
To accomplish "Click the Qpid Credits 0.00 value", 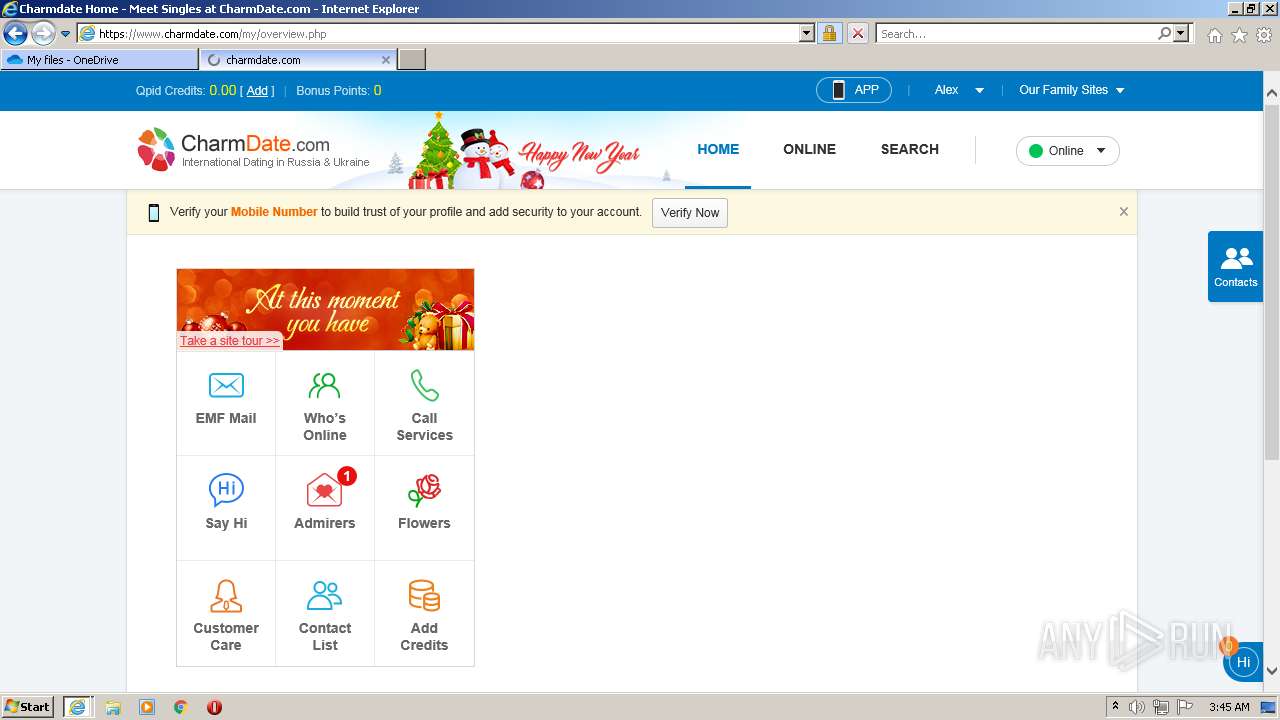I will (222, 91).
